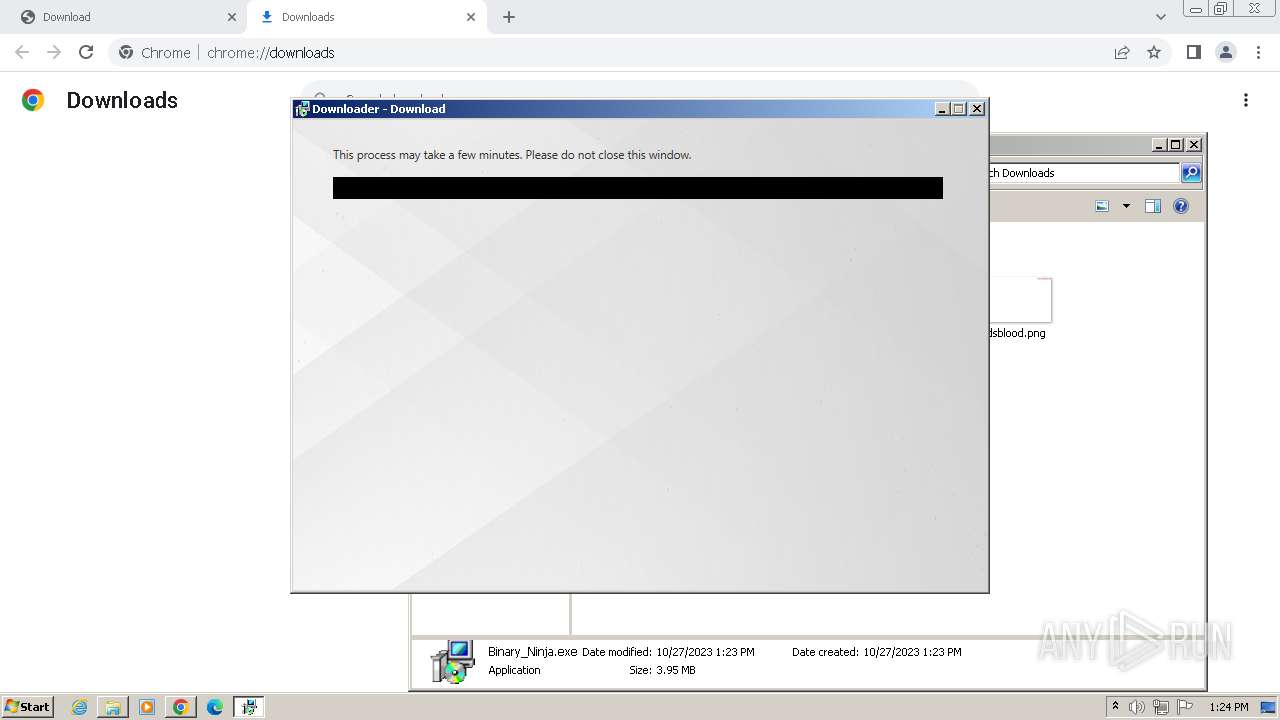The image size is (1280, 720).
Task: Open the tab search dropdown
Action: click(x=1160, y=17)
